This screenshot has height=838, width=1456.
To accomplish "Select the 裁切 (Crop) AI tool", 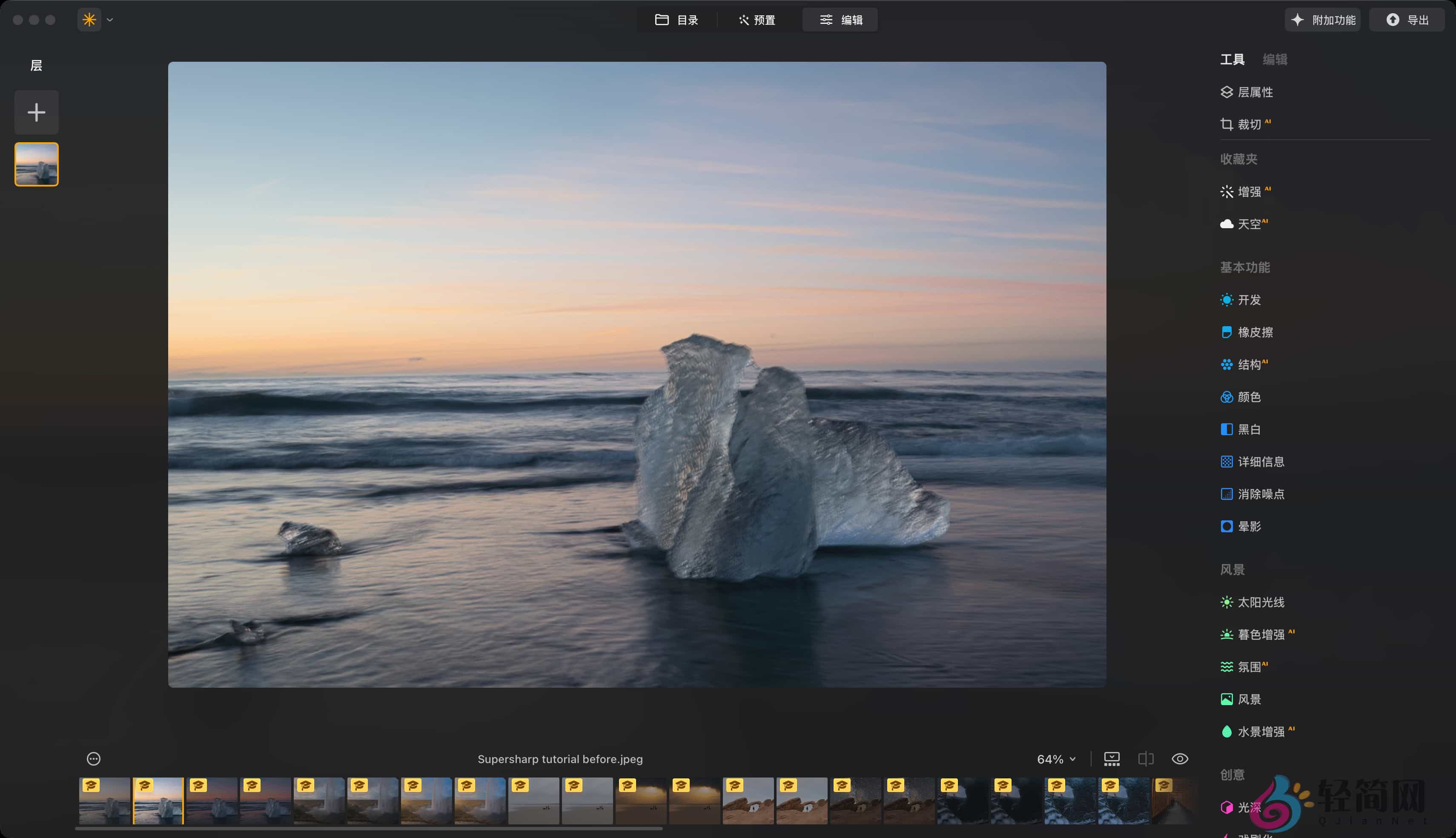I will point(1251,124).
